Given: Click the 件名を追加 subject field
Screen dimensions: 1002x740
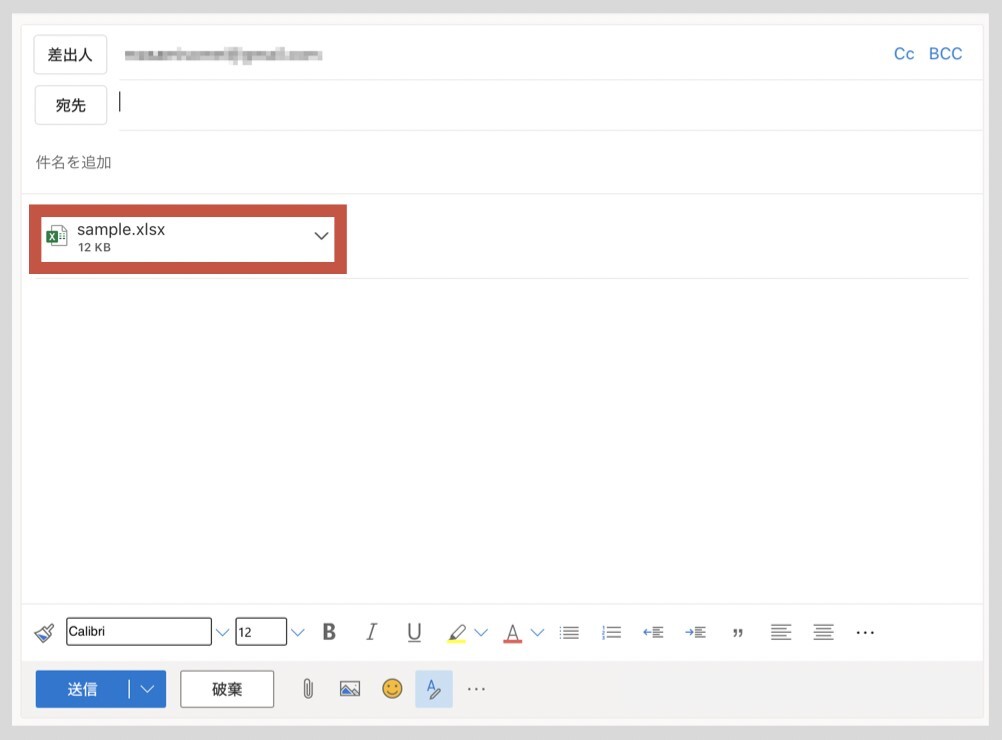Looking at the screenshot, I should [400, 162].
